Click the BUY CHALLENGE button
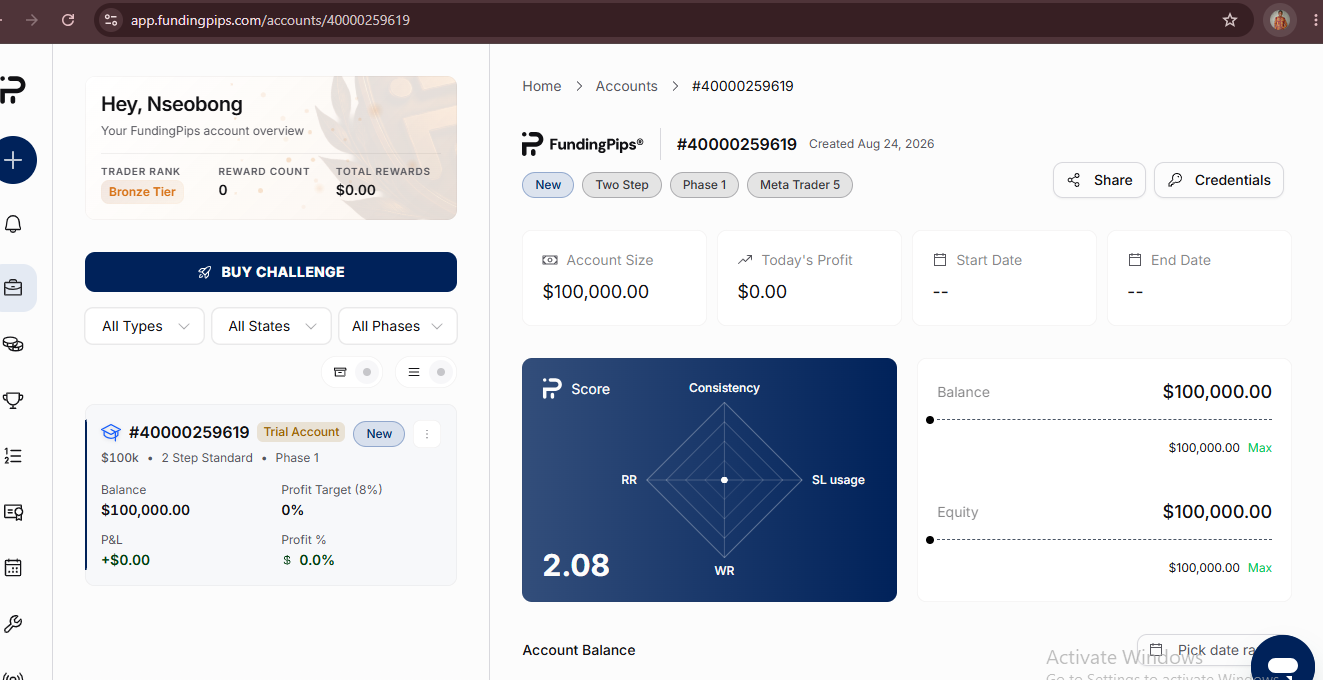Image resolution: width=1323 pixels, height=680 pixels. 271,272
